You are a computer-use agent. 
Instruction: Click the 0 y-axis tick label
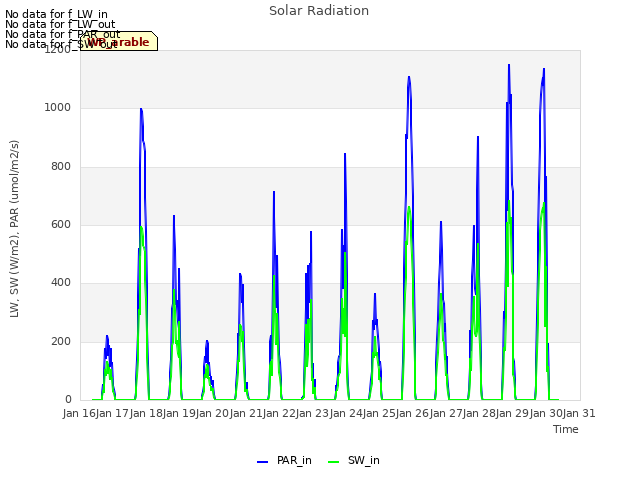click(68, 400)
